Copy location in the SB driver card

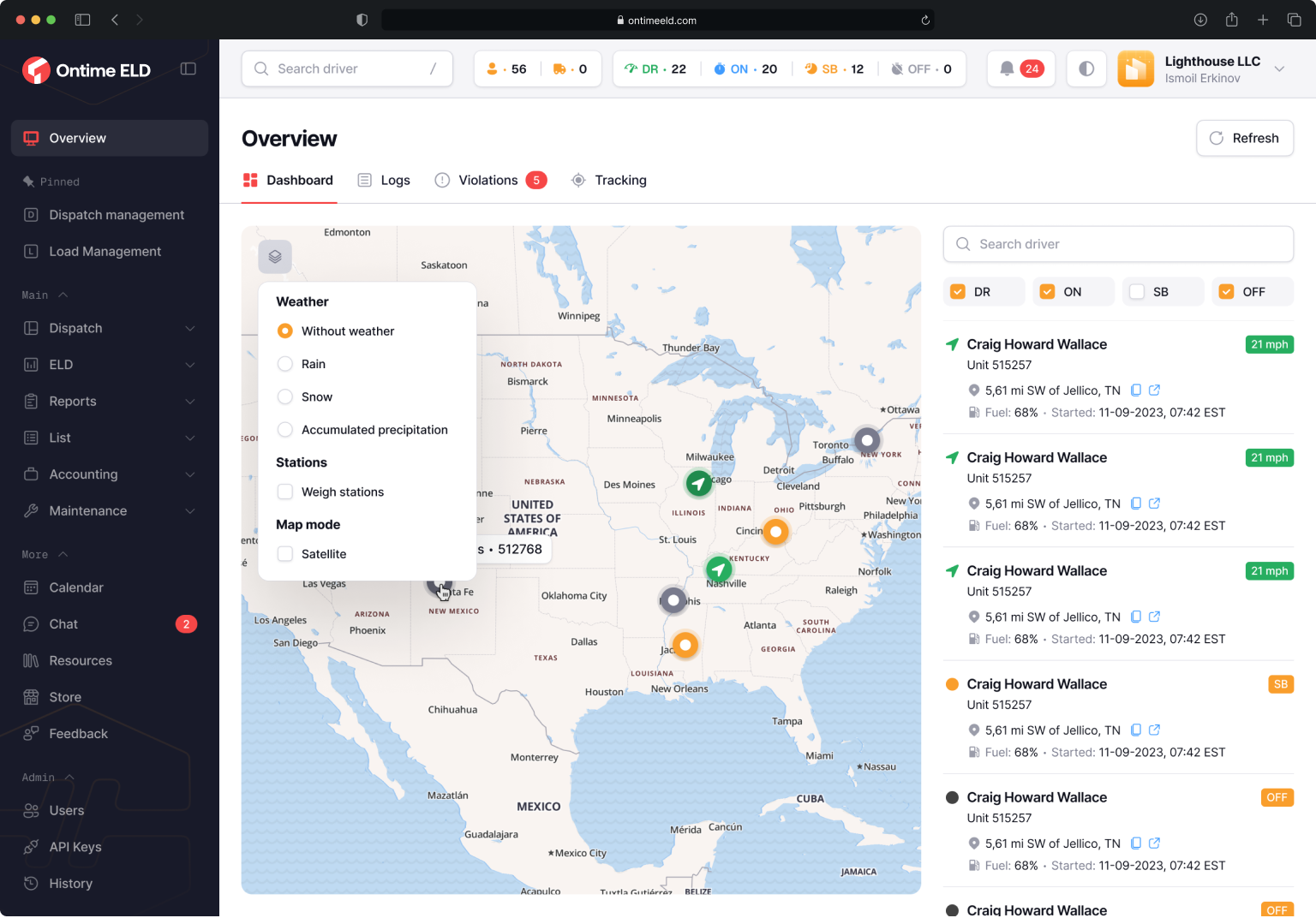(1136, 730)
